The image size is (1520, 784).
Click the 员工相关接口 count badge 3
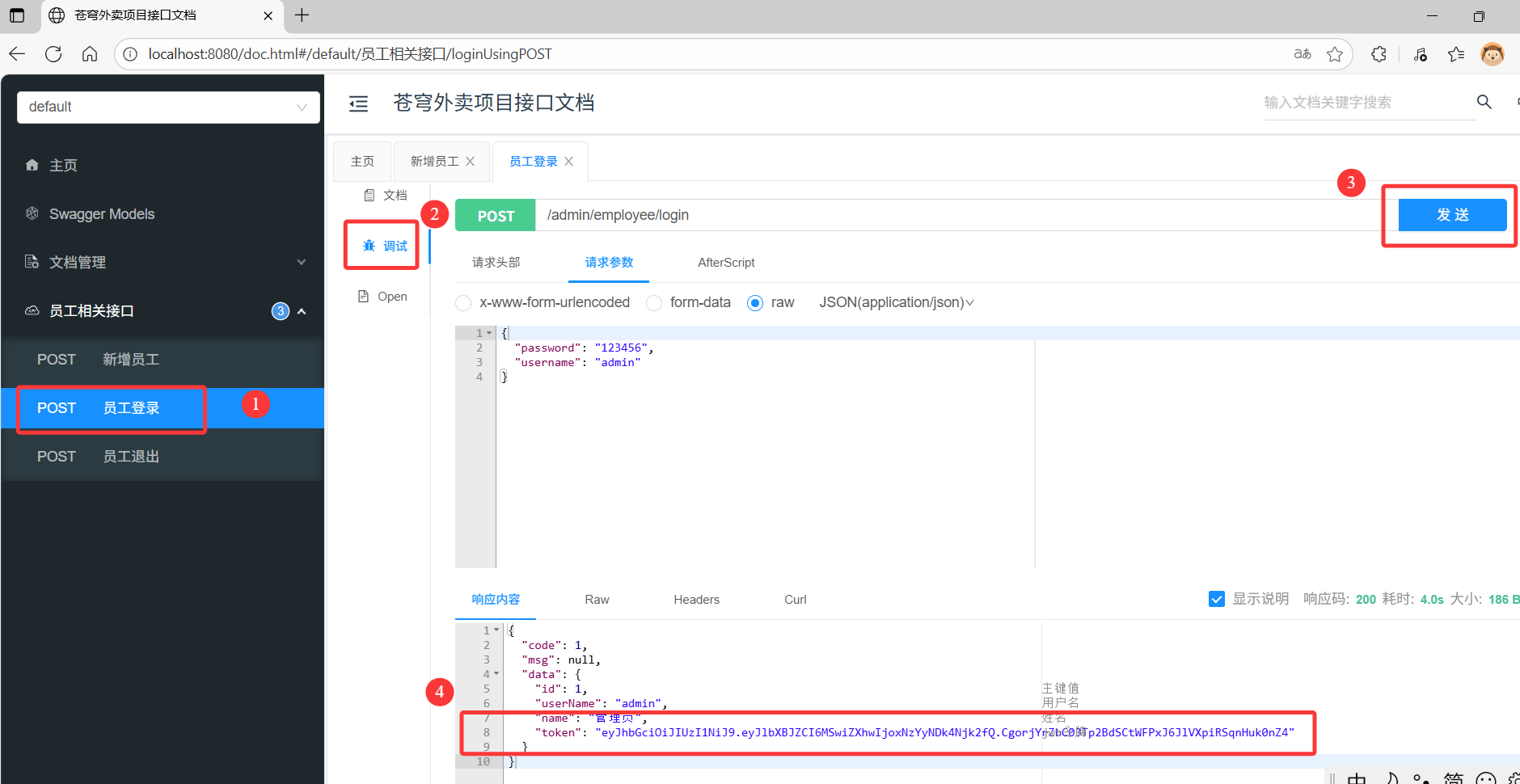[281, 311]
